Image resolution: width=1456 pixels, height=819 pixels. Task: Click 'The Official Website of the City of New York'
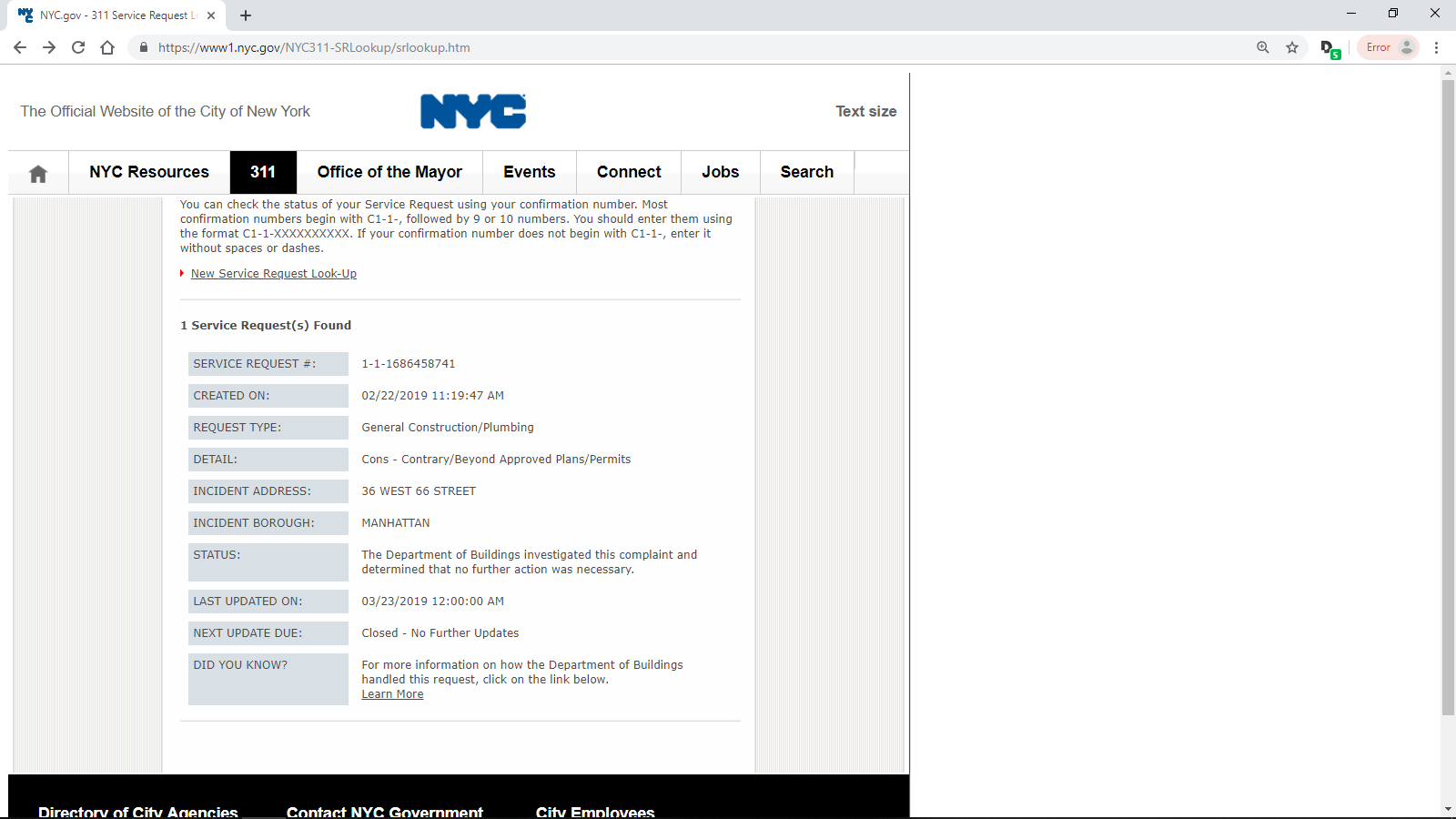pyautogui.click(x=166, y=111)
